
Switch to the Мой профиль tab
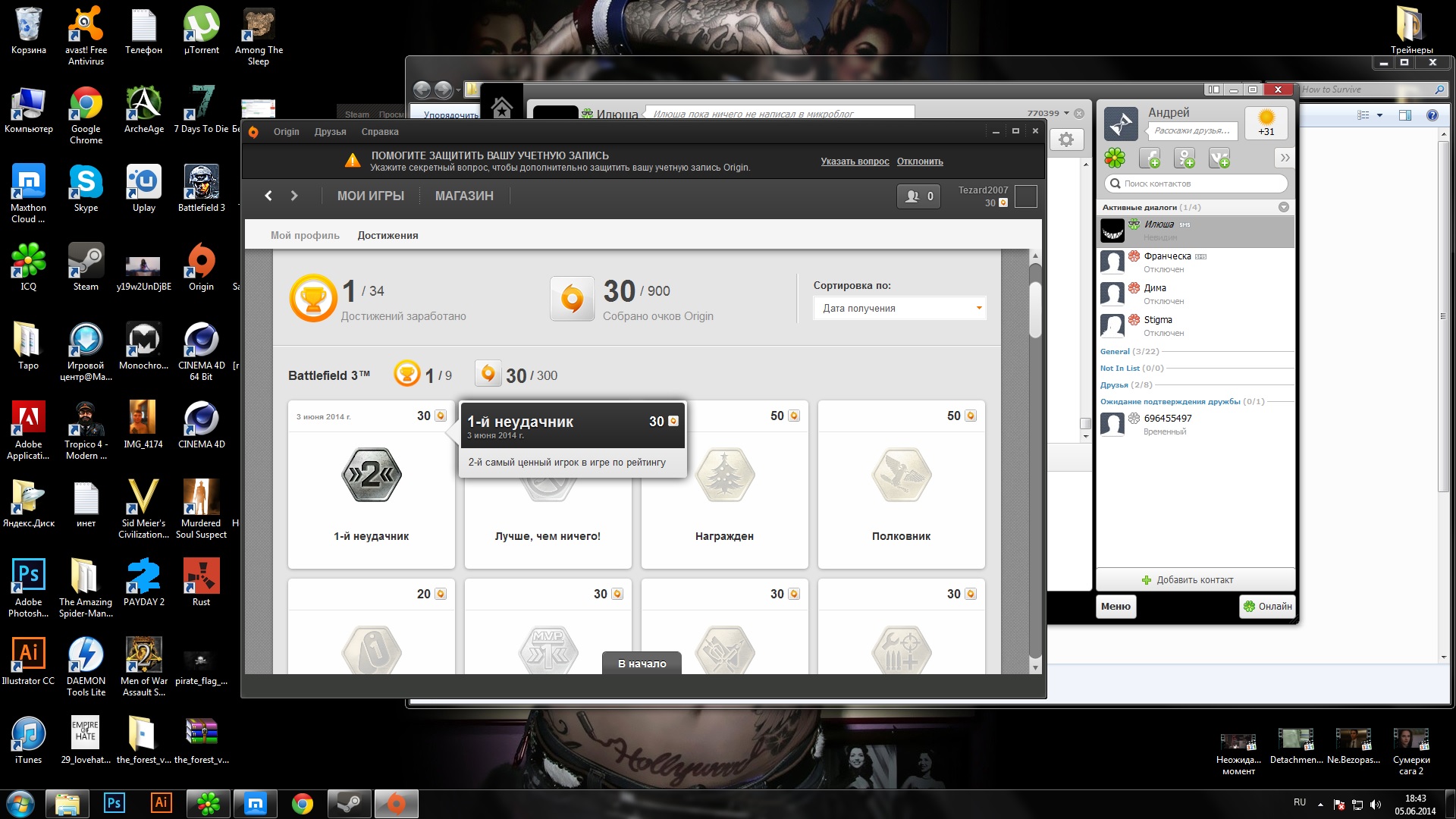tap(305, 235)
